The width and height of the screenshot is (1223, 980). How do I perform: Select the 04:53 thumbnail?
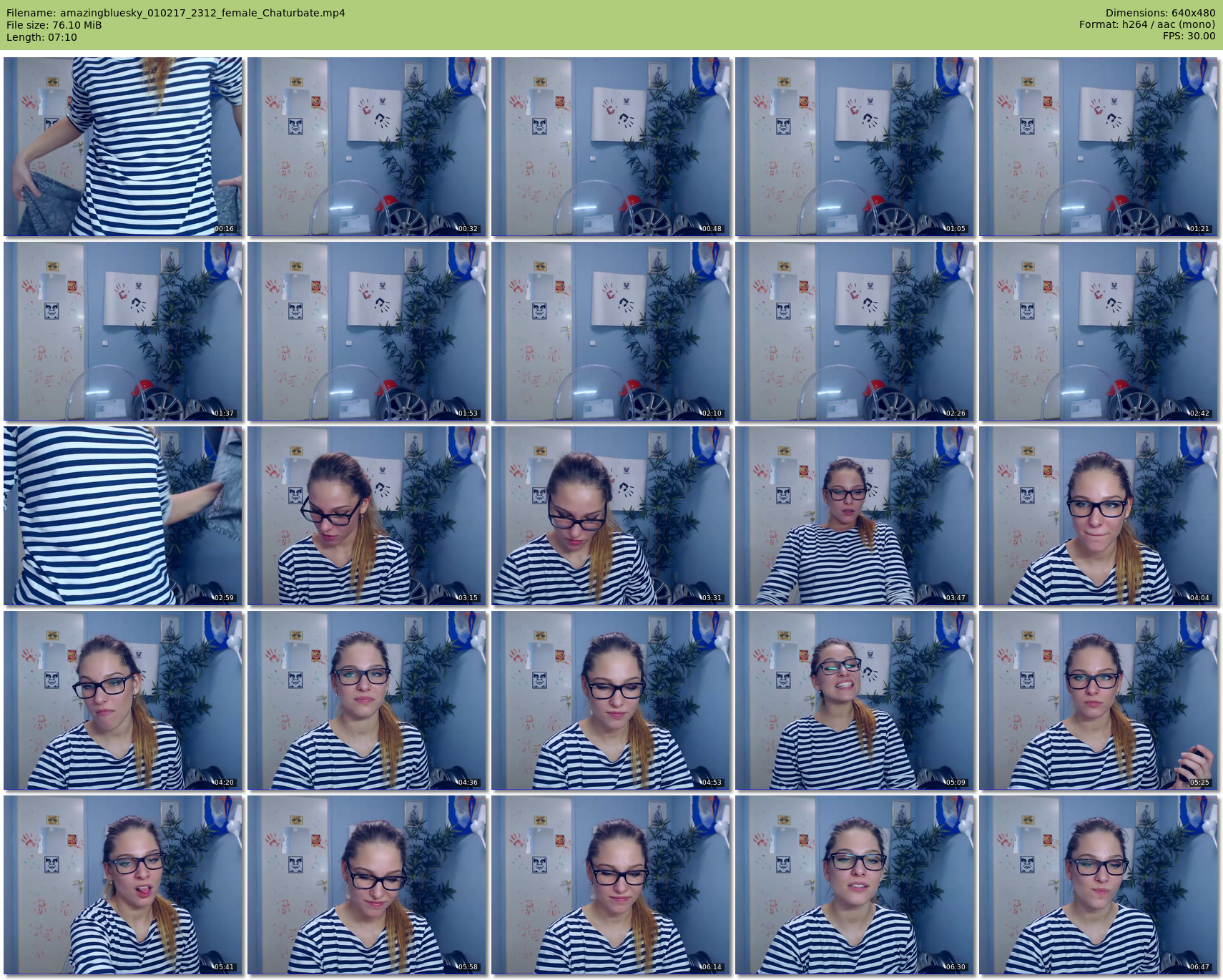[x=611, y=700]
